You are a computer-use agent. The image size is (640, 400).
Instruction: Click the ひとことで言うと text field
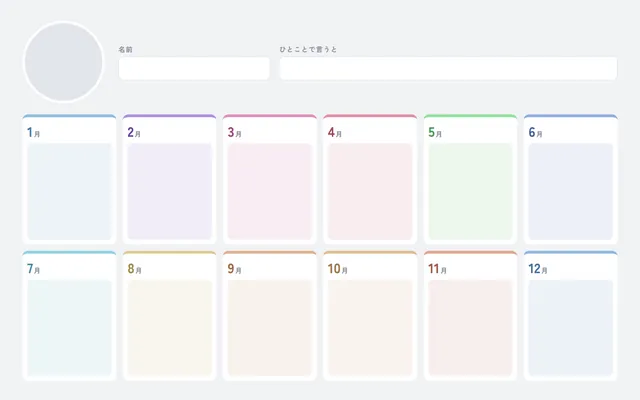[x=448, y=68]
